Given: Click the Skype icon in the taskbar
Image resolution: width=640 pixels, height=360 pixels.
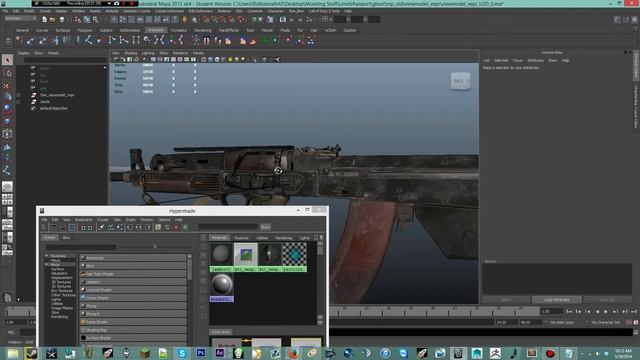Looking at the screenshot, I should (x=182, y=353).
